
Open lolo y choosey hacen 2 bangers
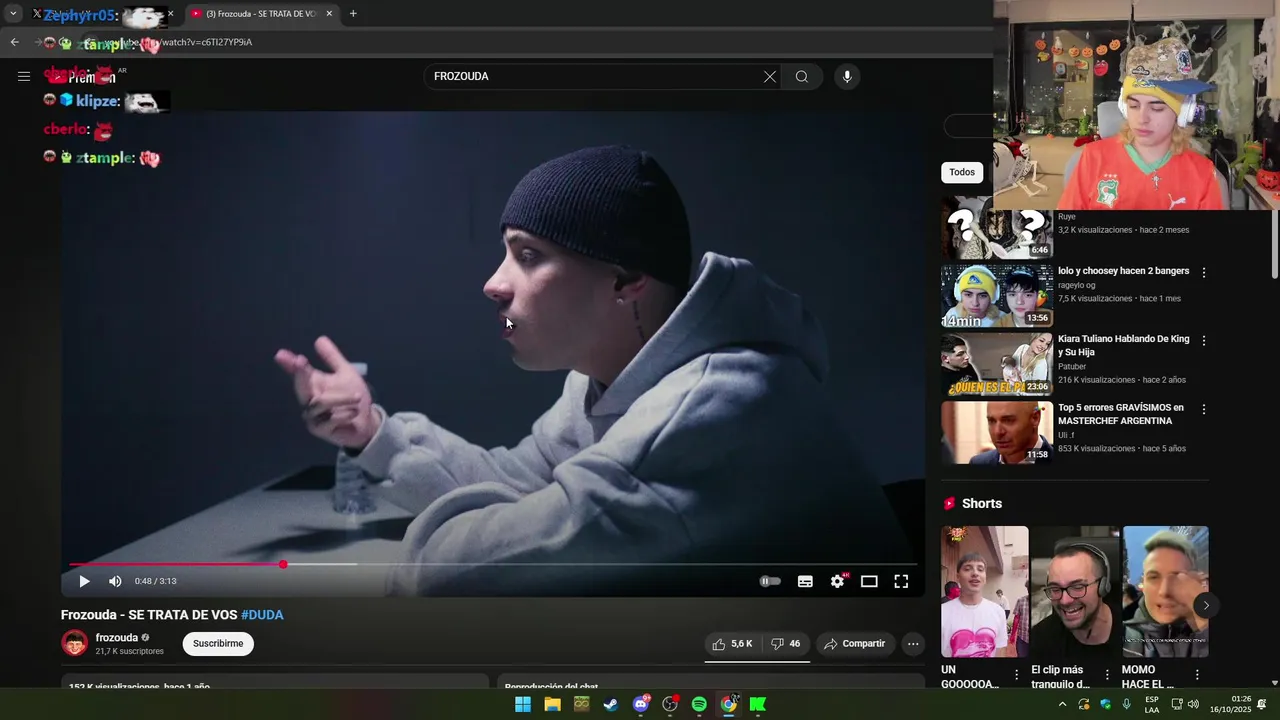[x=1124, y=271]
